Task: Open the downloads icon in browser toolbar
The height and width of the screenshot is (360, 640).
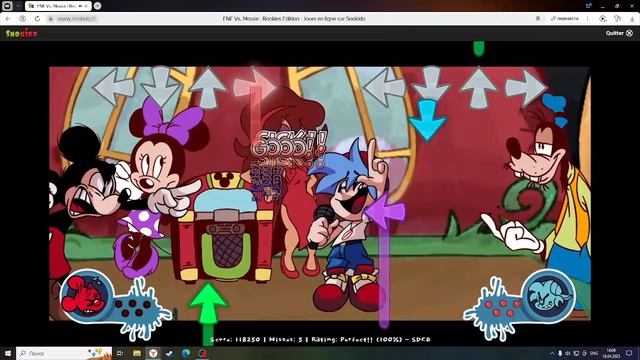Action: pyautogui.click(x=632, y=18)
